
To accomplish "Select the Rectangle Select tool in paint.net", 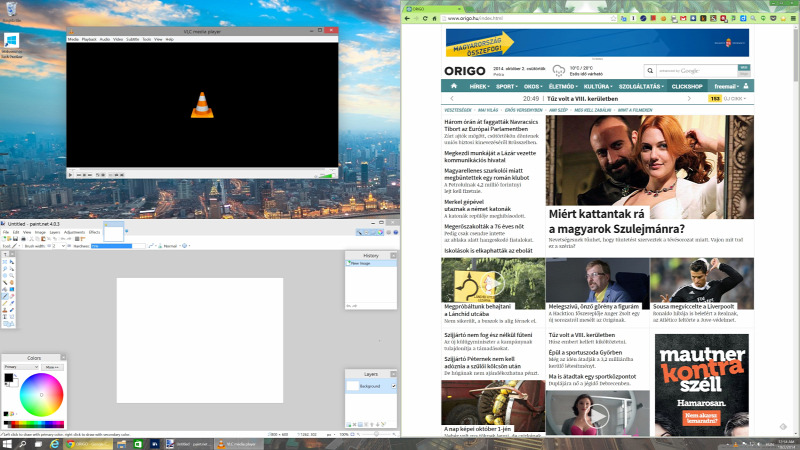I will 5,262.
